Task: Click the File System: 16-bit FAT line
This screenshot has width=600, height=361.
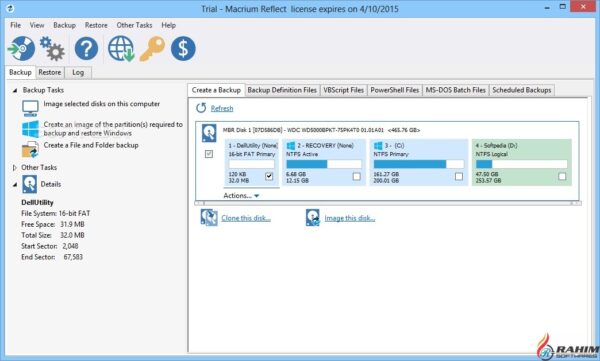Action: pos(55,214)
